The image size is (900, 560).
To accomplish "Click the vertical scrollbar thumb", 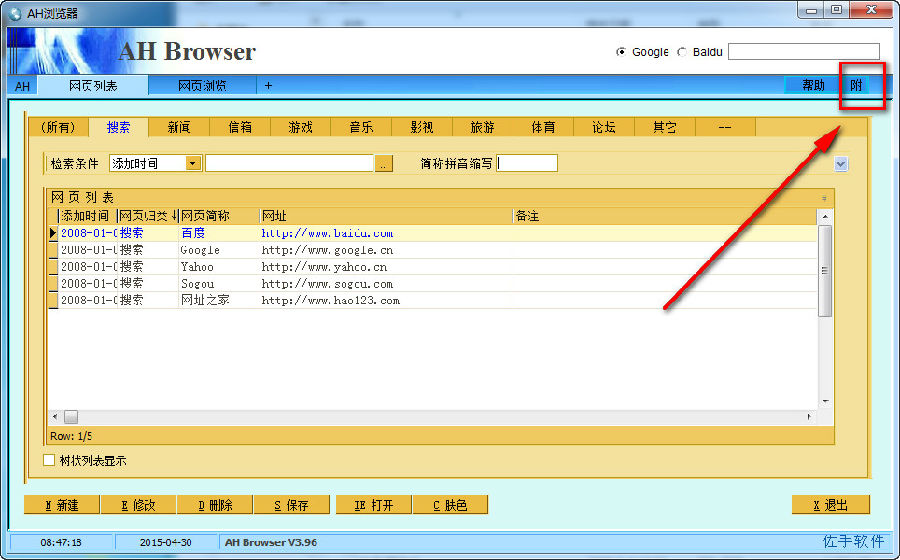I will pyautogui.click(x=825, y=271).
